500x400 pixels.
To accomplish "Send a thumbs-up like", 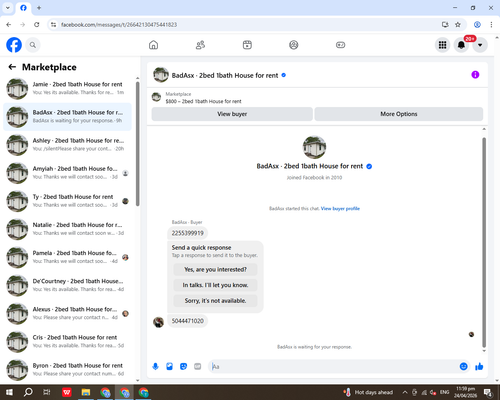I will 479,367.
